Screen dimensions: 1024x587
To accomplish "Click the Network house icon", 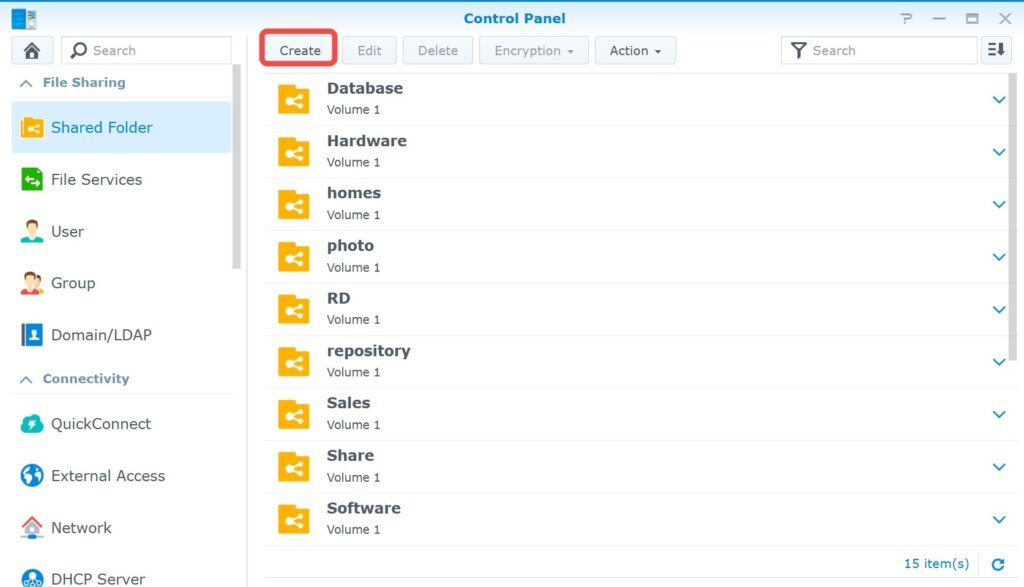I will (32, 528).
